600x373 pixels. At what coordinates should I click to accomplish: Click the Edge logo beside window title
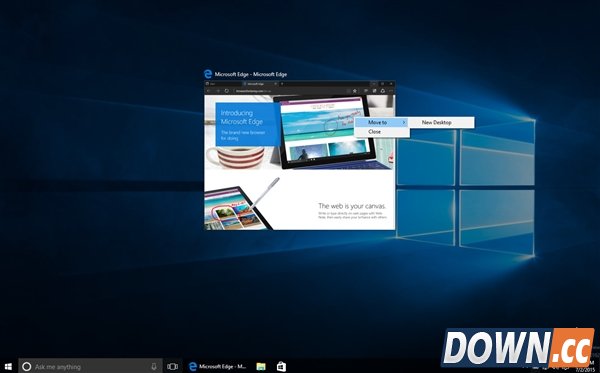(208, 74)
